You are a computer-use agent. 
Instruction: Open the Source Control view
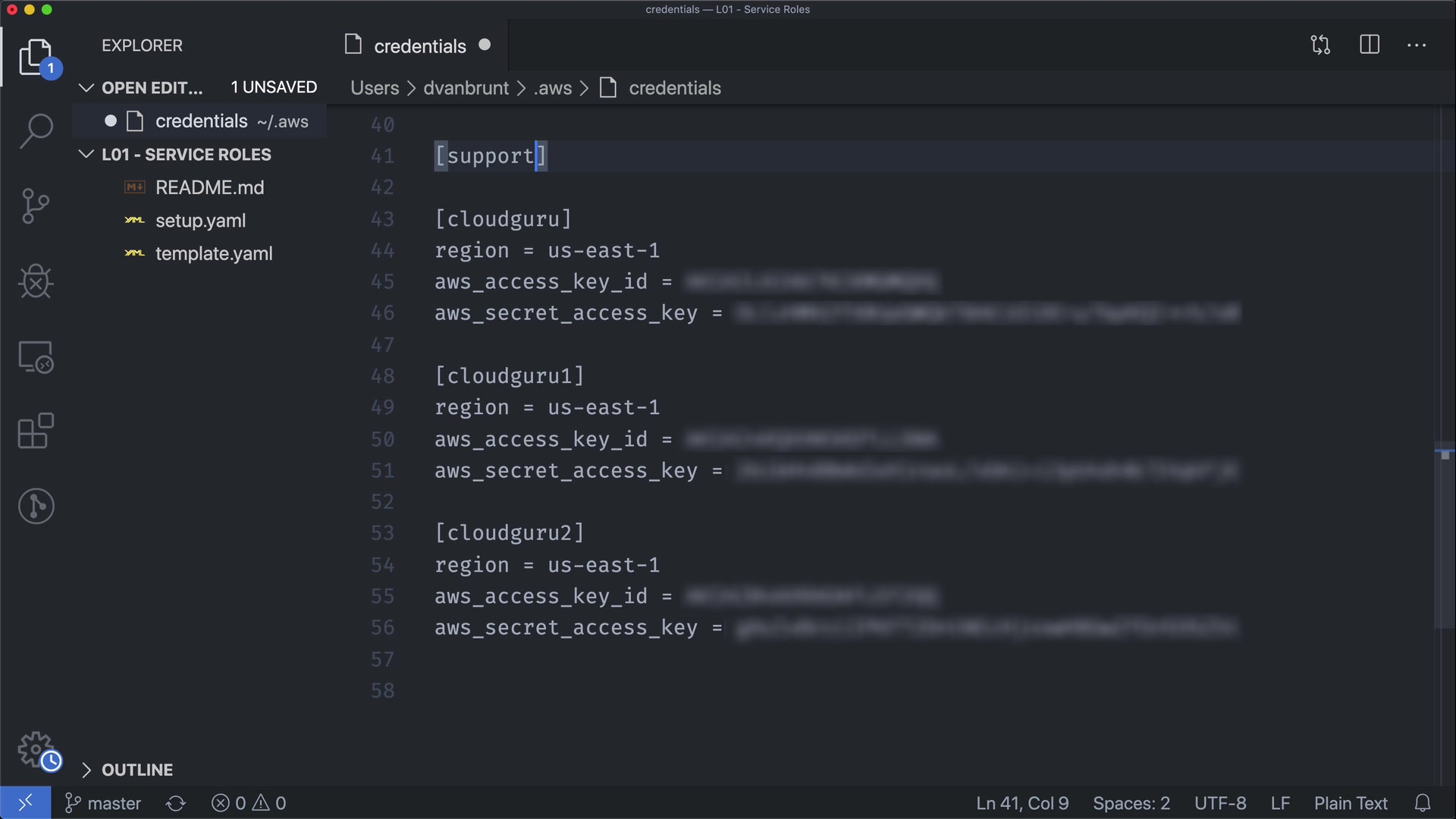(36, 206)
